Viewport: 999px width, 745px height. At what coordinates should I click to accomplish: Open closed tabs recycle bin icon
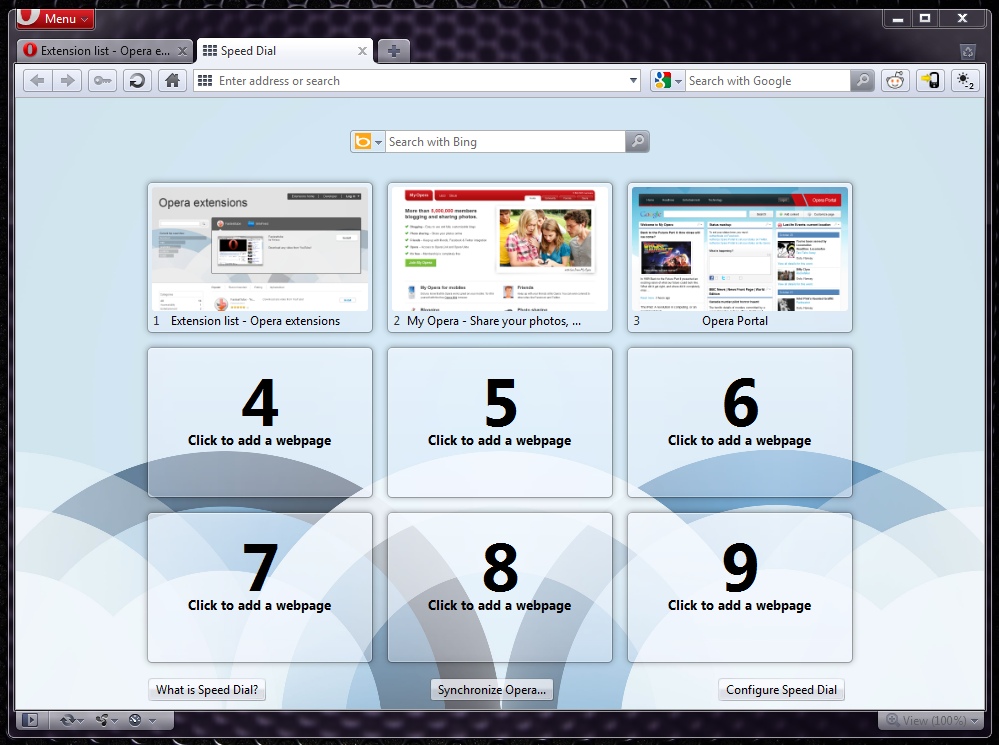[x=968, y=52]
